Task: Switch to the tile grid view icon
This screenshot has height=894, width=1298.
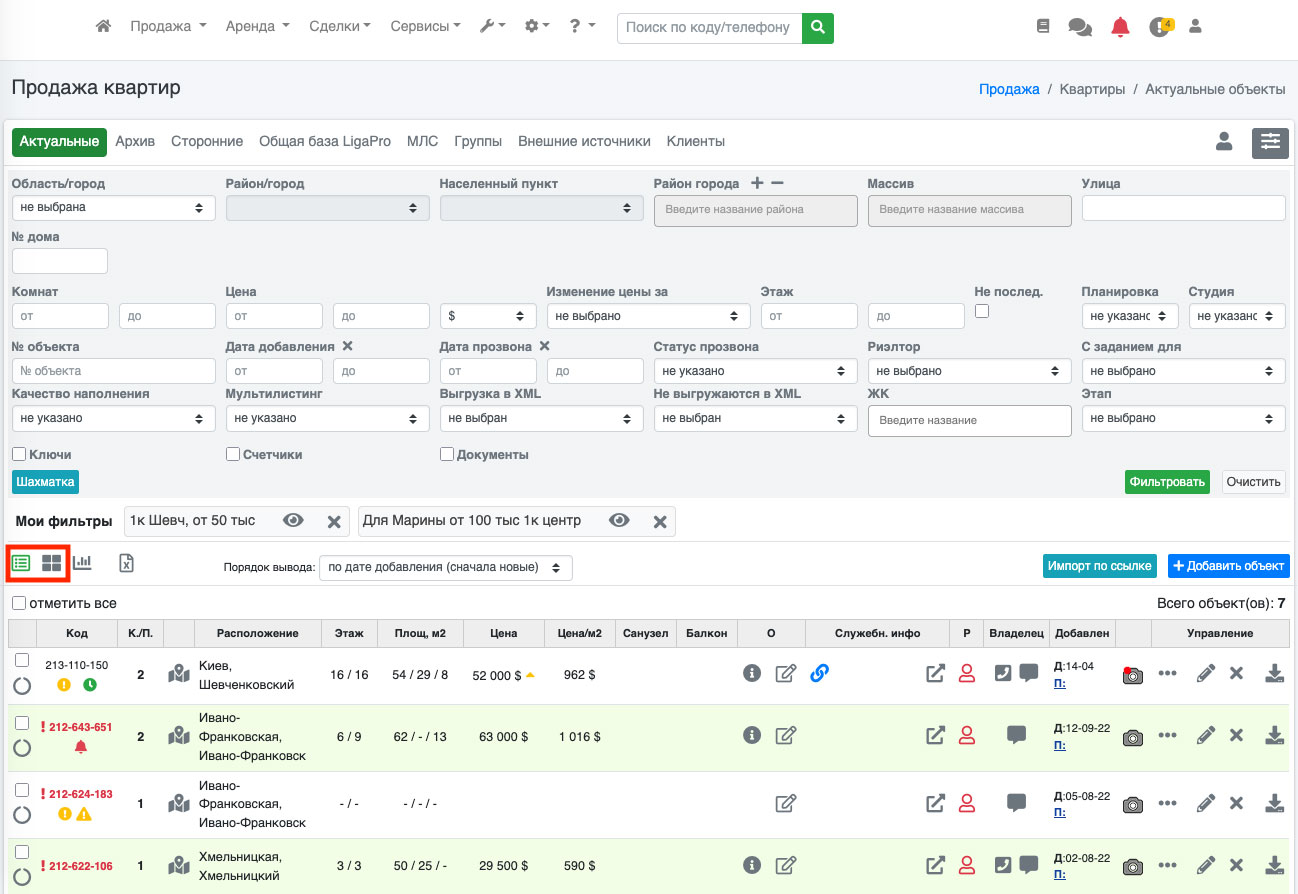Action: click(51, 563)
